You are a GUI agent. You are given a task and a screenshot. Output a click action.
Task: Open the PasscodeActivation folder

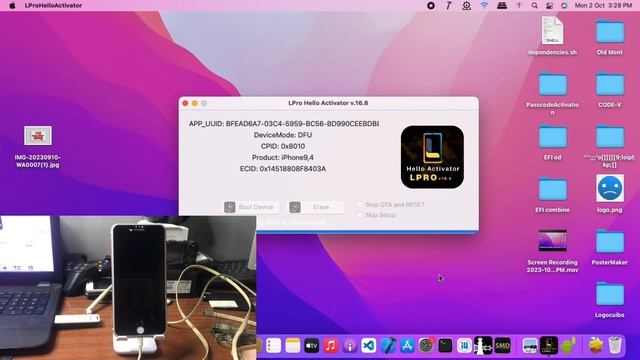(552, 93)
